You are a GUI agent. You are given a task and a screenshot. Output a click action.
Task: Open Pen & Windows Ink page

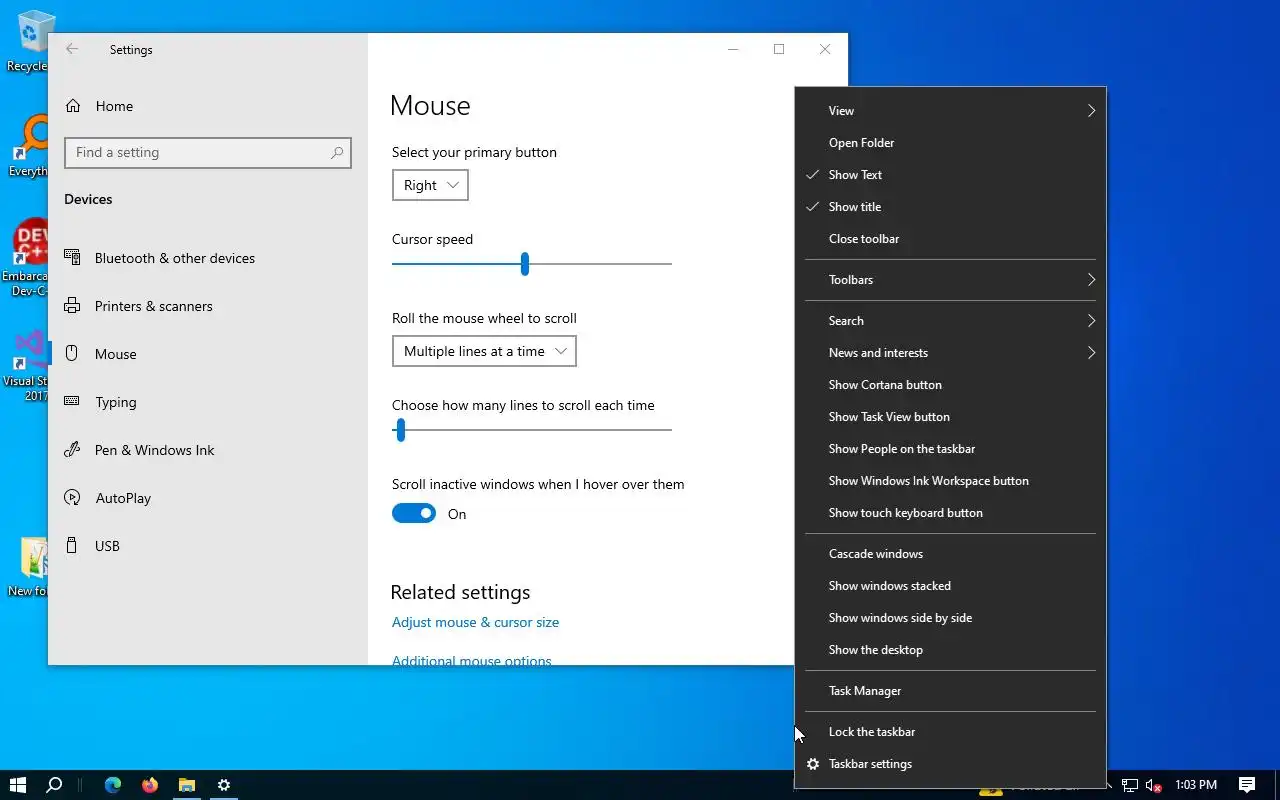click(208, 450)
